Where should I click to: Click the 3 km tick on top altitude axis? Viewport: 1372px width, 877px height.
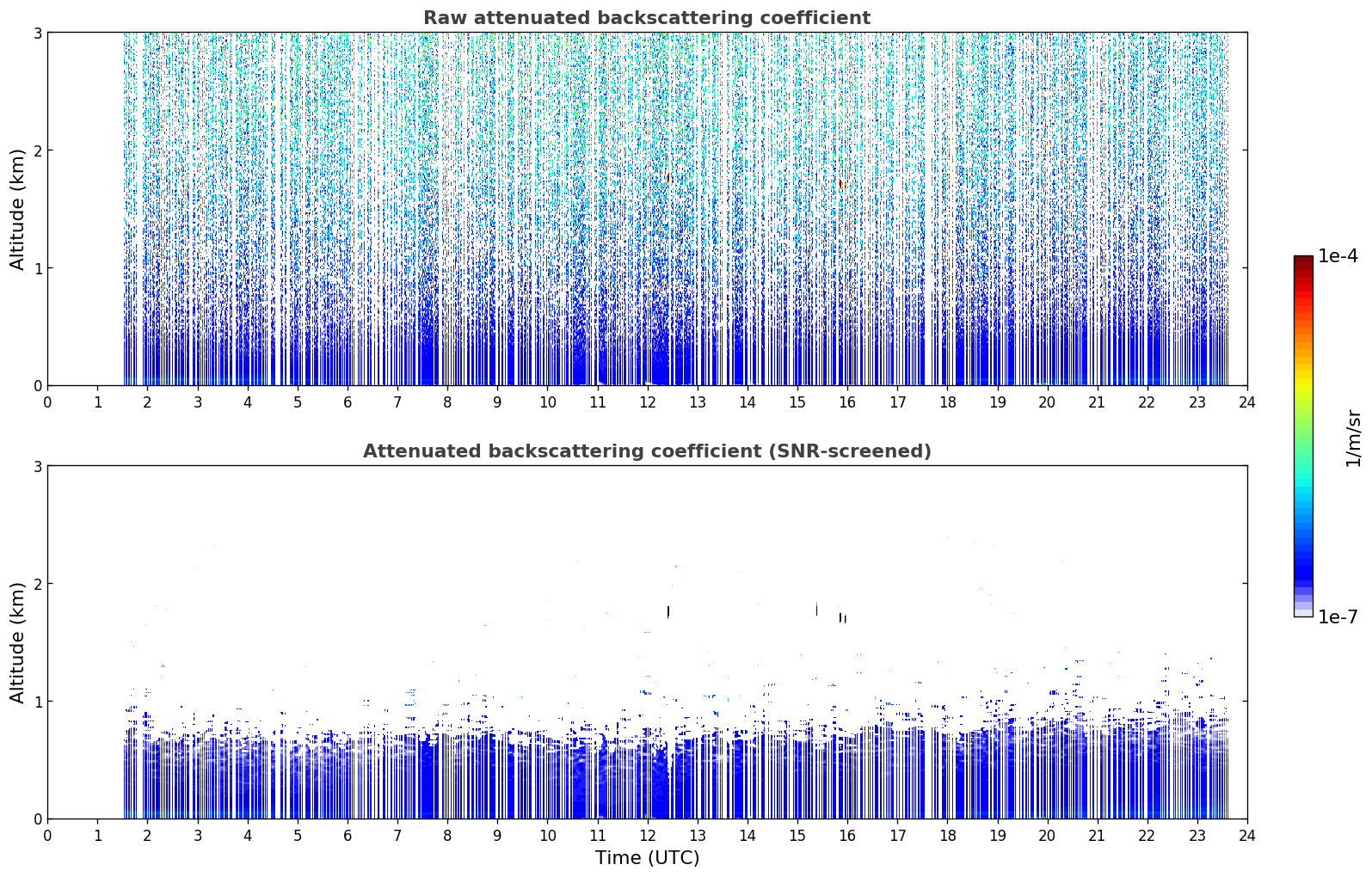point(37,33)
